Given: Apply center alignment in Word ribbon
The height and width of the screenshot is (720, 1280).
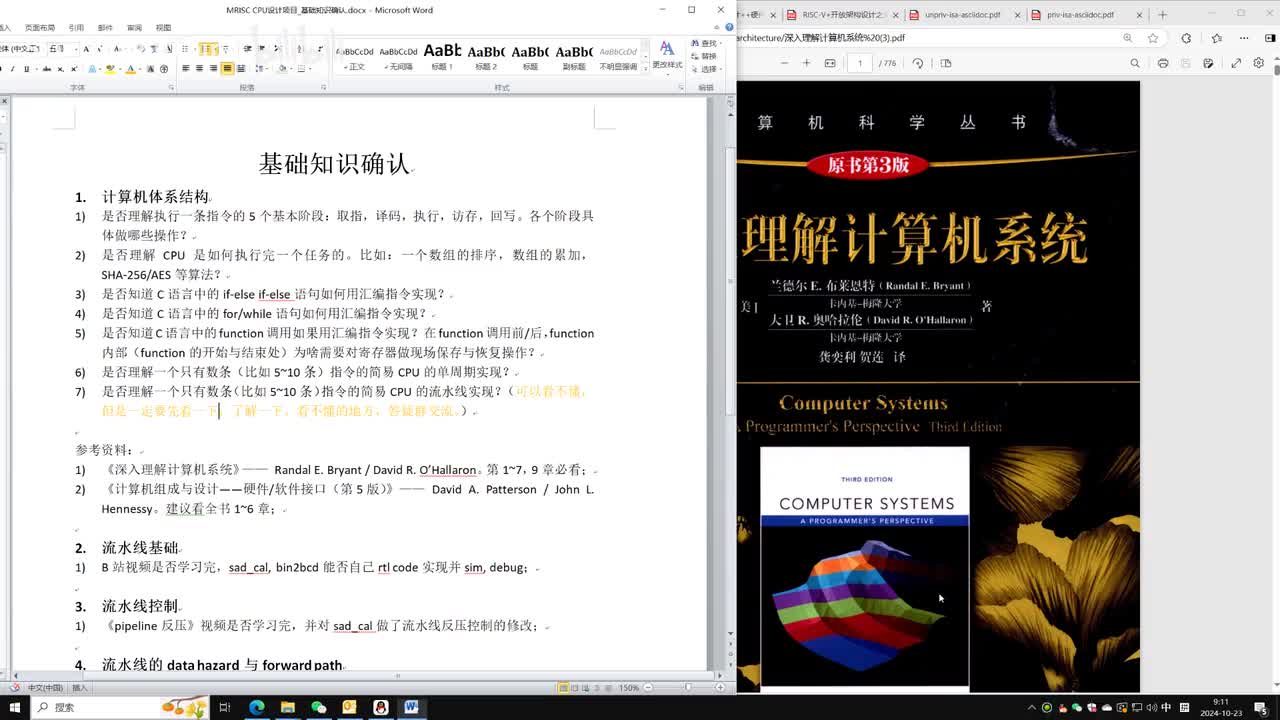Looking at the screenshot, I should click(199, 68).
